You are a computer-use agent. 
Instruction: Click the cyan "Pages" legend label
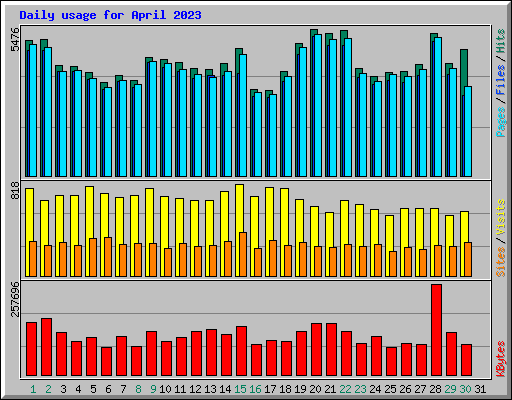(x=501, y=122)
